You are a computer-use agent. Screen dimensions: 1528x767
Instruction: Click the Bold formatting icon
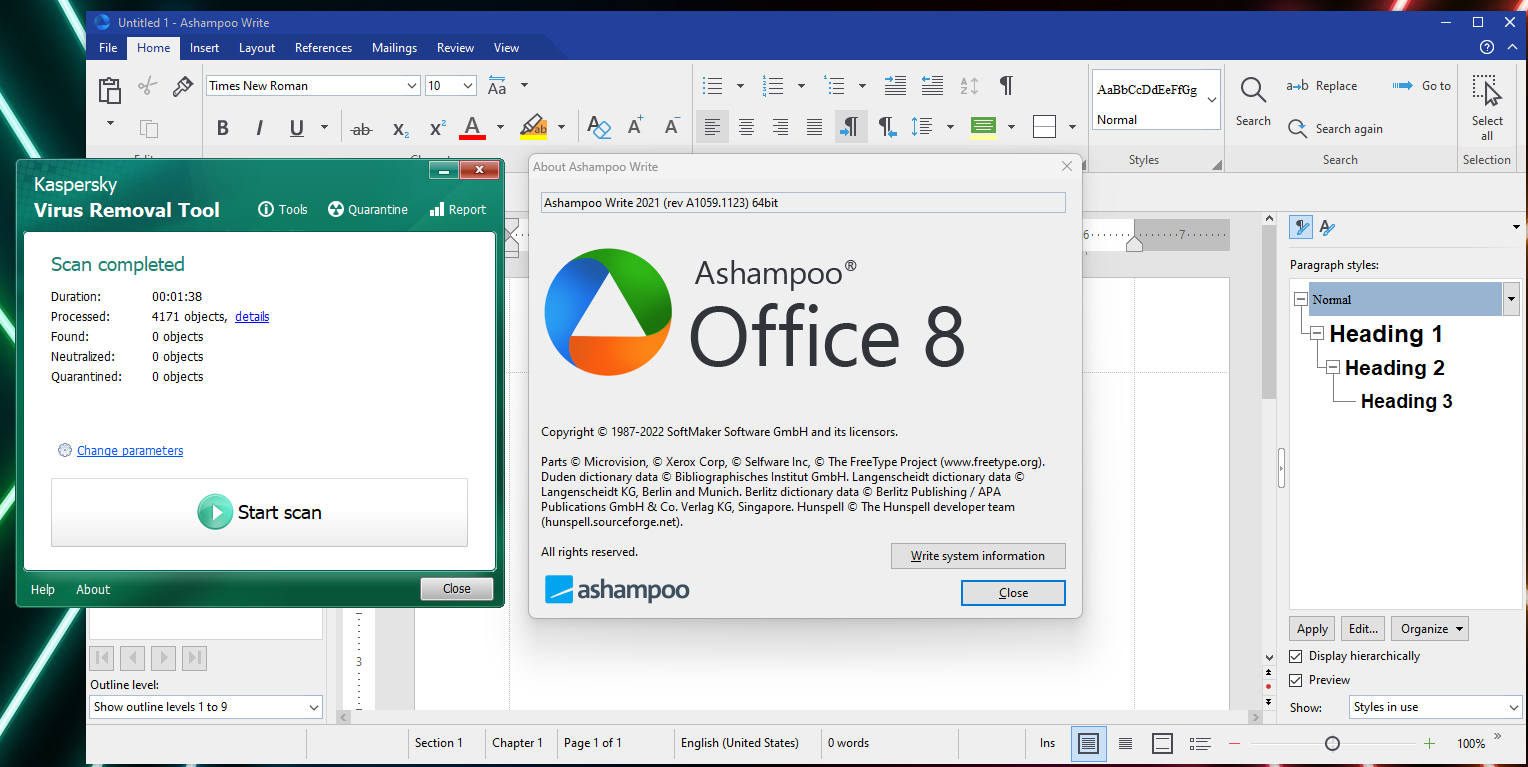pyautogui.click(x=223, y=128)
